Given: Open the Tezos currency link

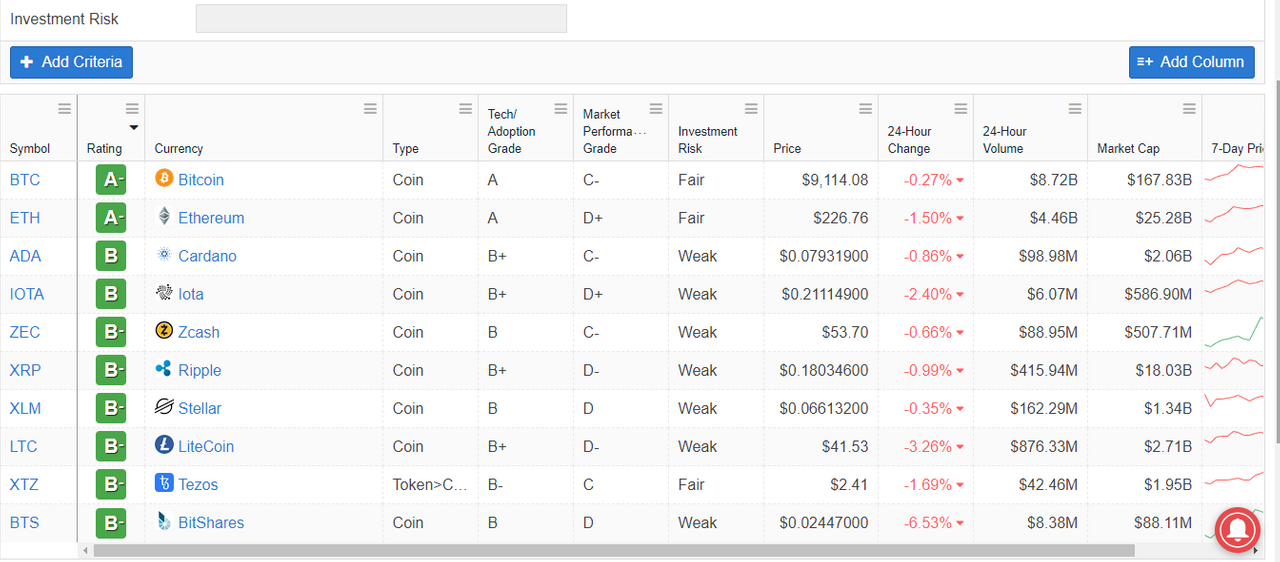Looking at the screenshot, I should (x=198, y=484).
